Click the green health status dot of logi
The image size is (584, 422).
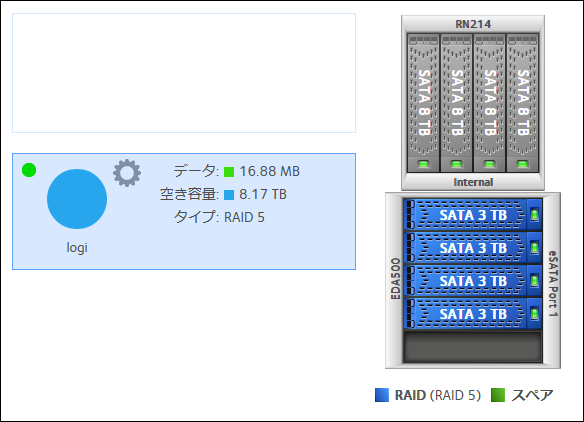[x=29, y=170]
